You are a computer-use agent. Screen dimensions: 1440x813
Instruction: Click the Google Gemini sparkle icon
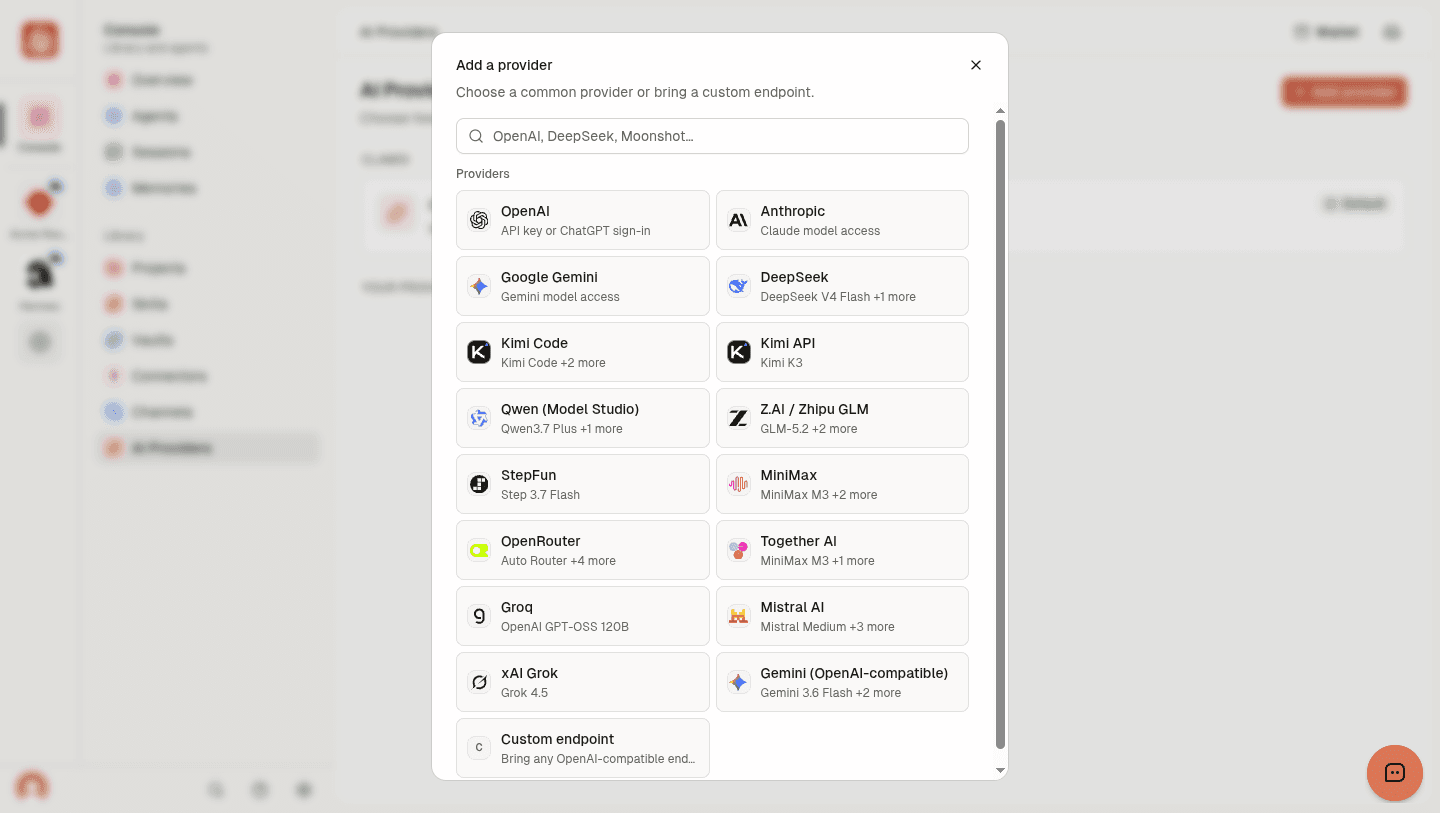[x=479, y=286]
